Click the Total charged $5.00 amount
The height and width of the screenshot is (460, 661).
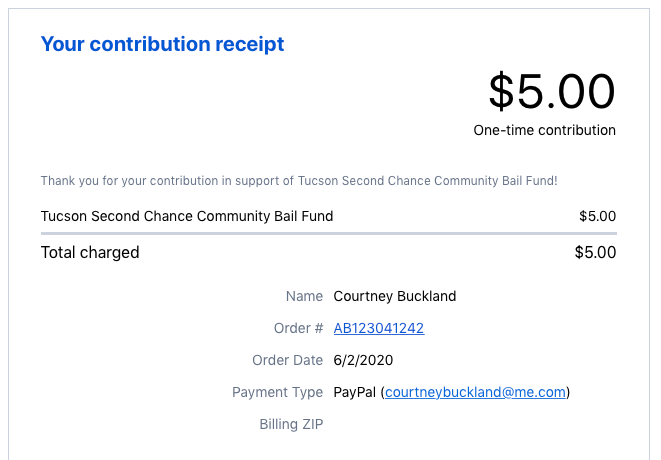pos(595,252)
